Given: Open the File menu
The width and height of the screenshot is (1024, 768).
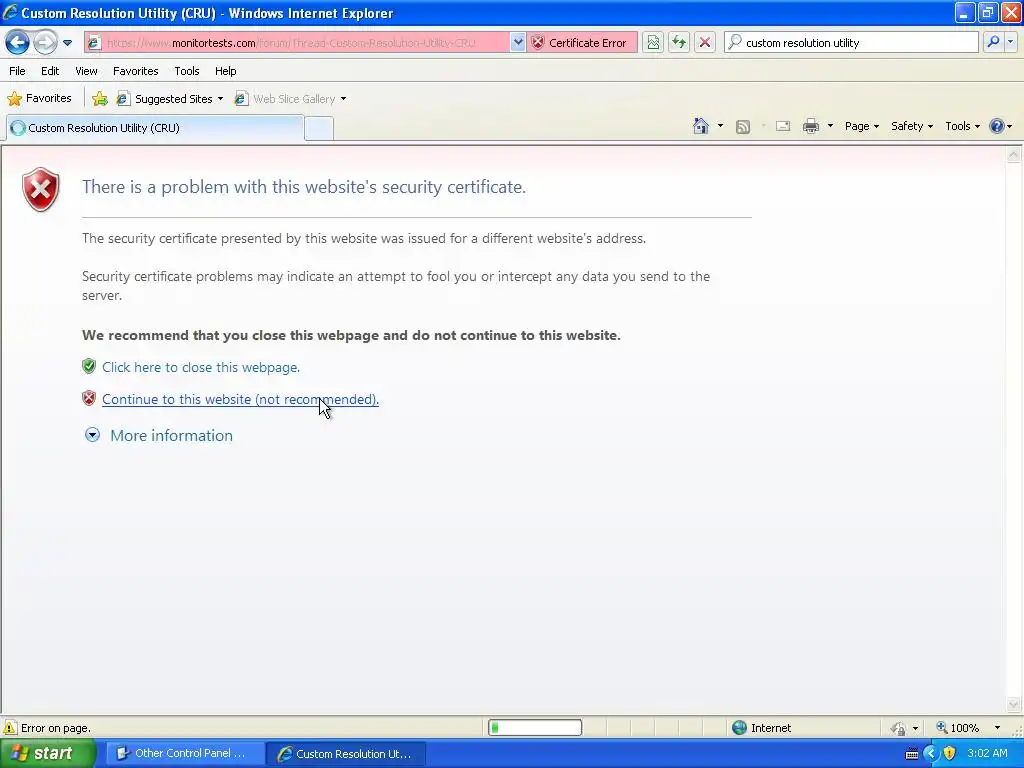Looking at the screenshot, I should click(17, 71).
